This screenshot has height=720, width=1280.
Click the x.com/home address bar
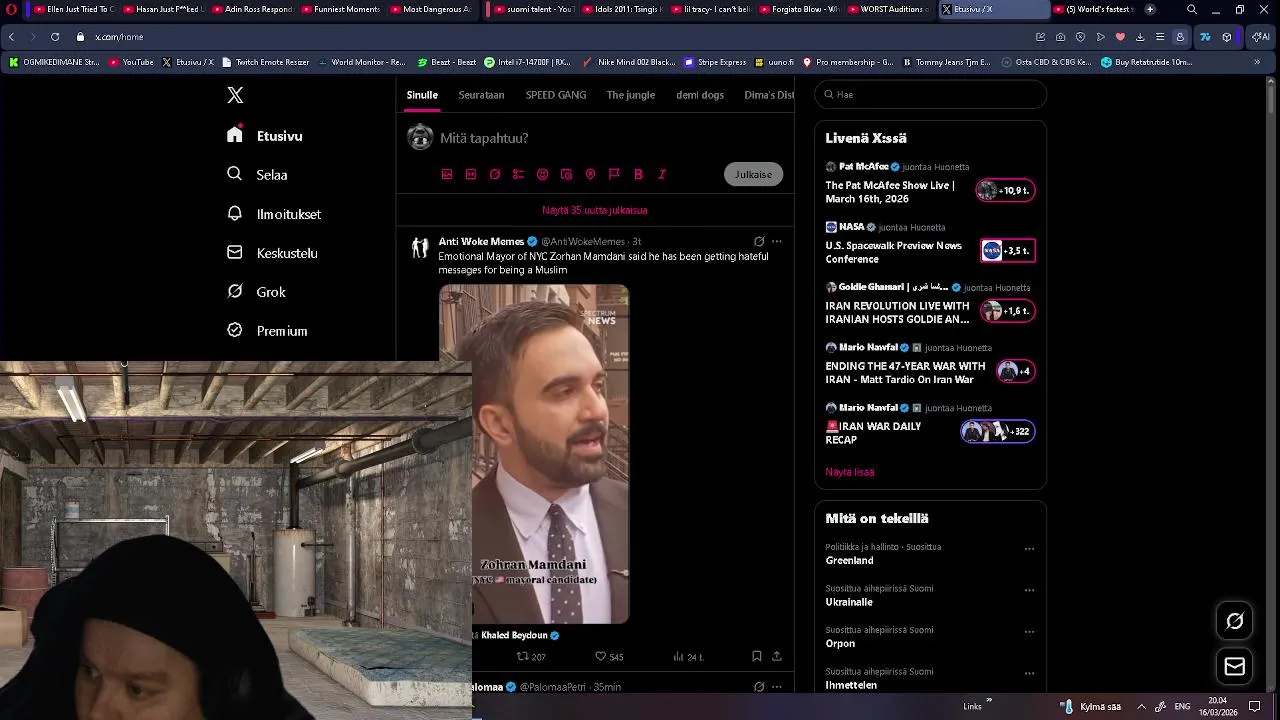coord(119,37)
